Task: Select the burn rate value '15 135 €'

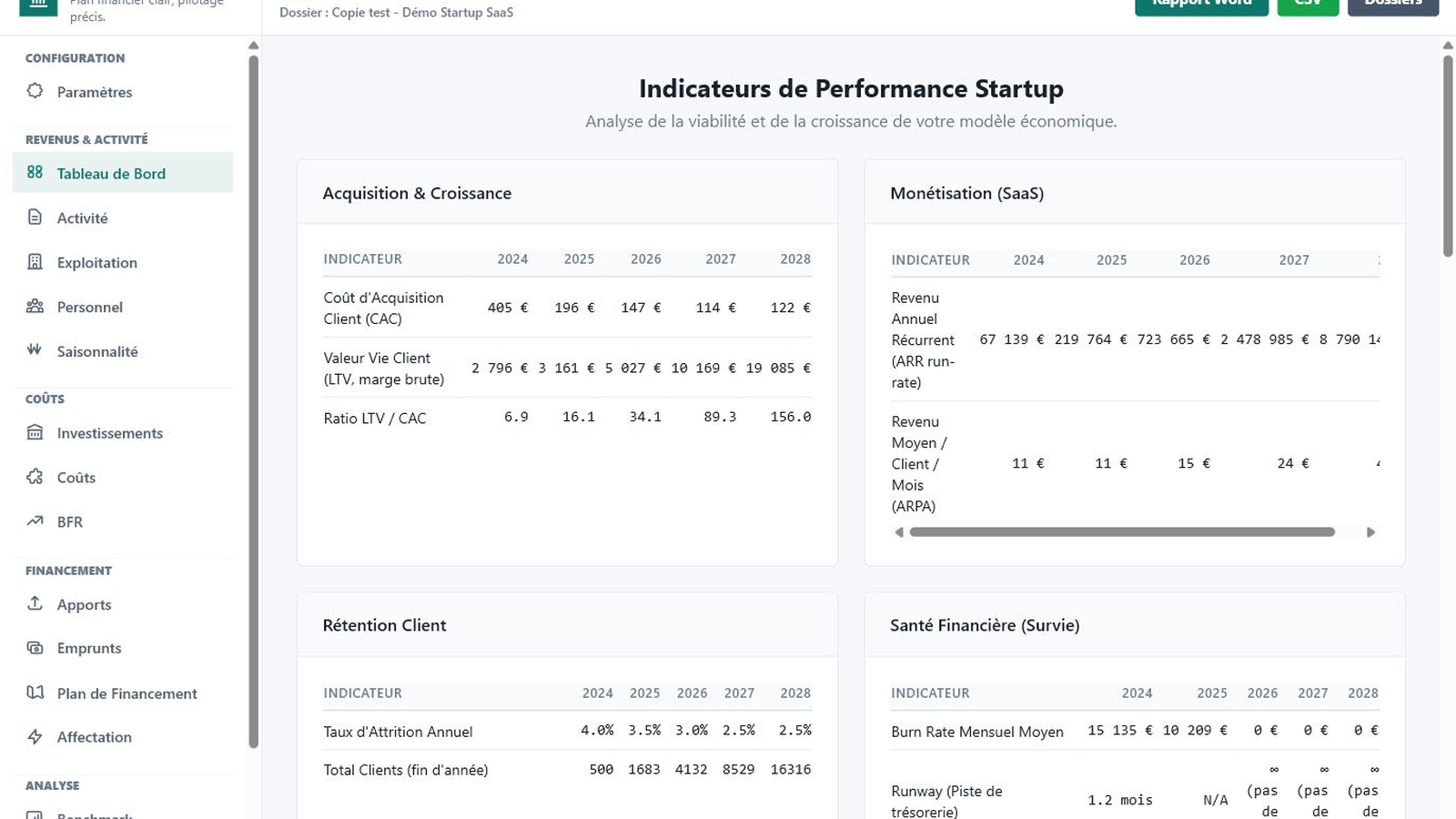Action: [x=1120, y=730]
